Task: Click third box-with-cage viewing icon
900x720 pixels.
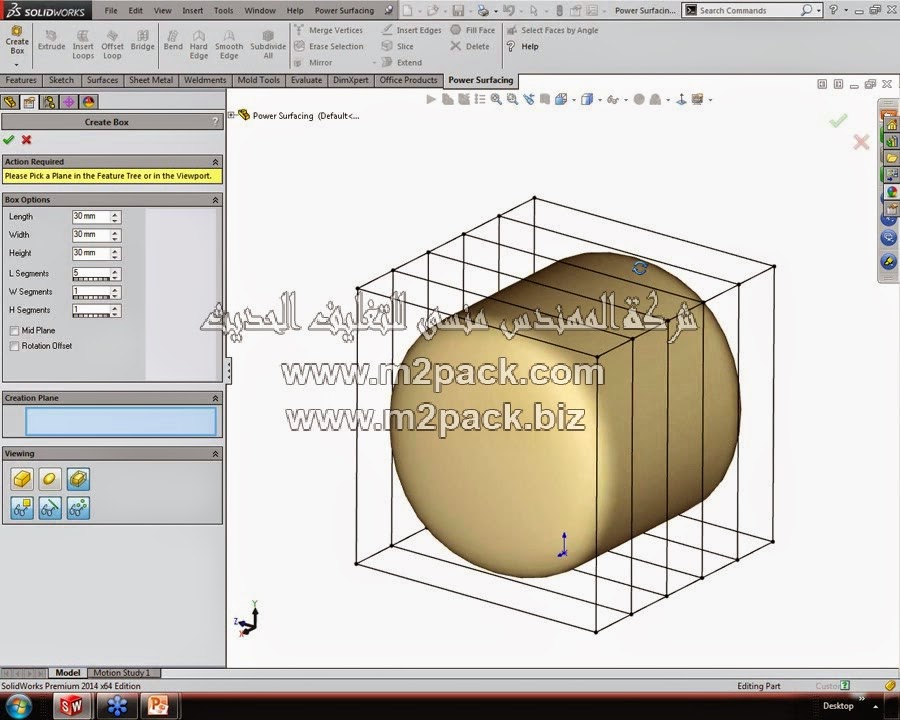Action: [78, 479]
